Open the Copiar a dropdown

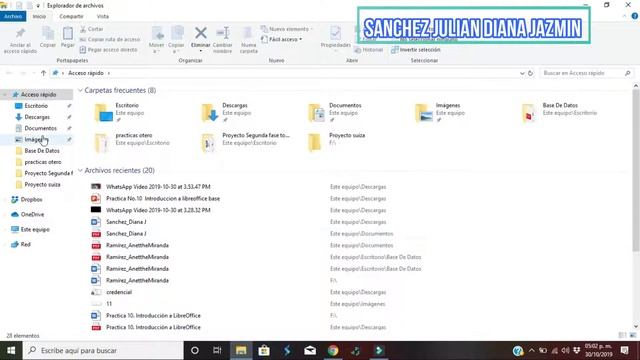coord(176,40)
